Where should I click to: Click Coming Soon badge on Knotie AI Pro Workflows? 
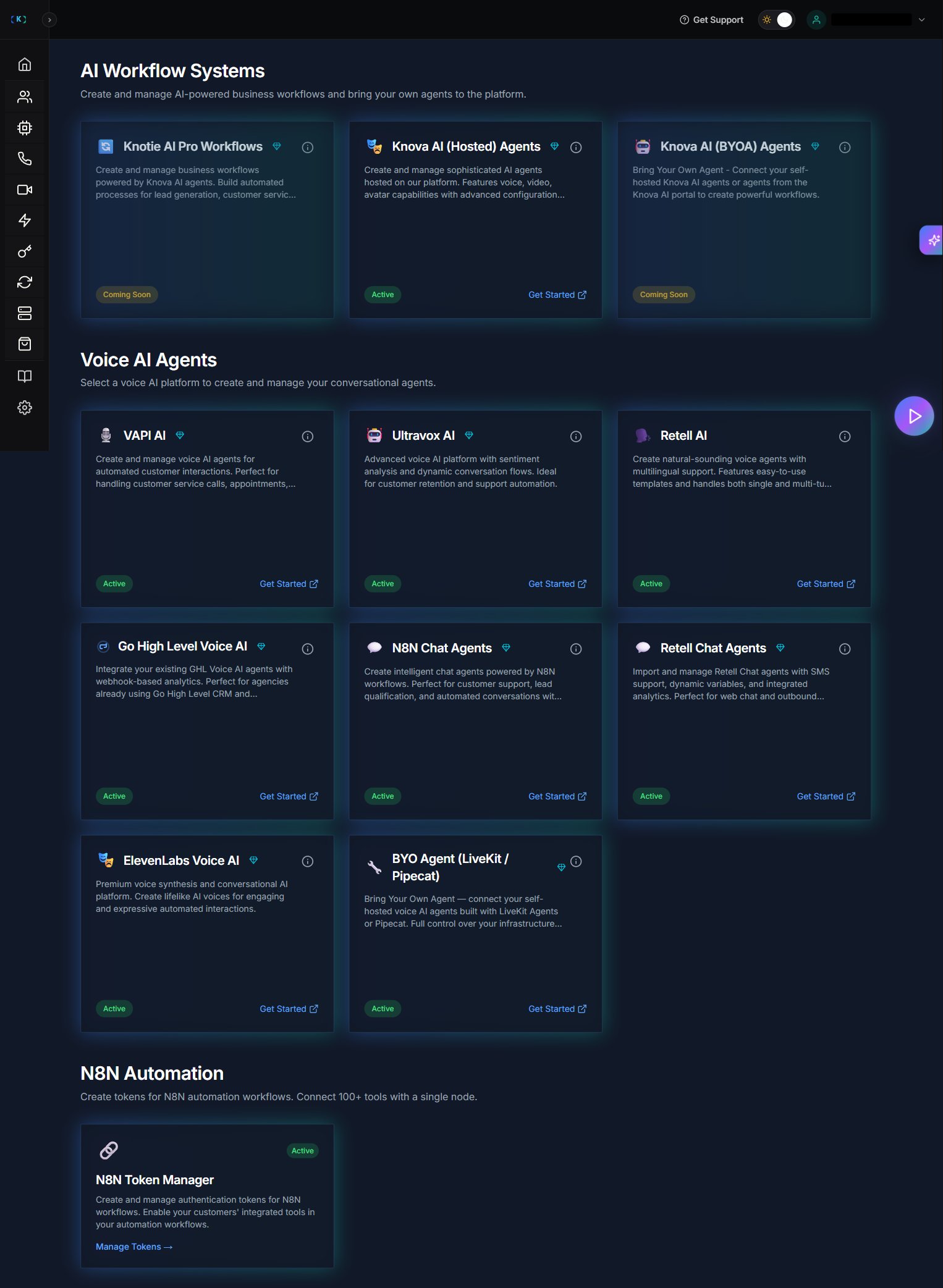click(x=127, y=295)
